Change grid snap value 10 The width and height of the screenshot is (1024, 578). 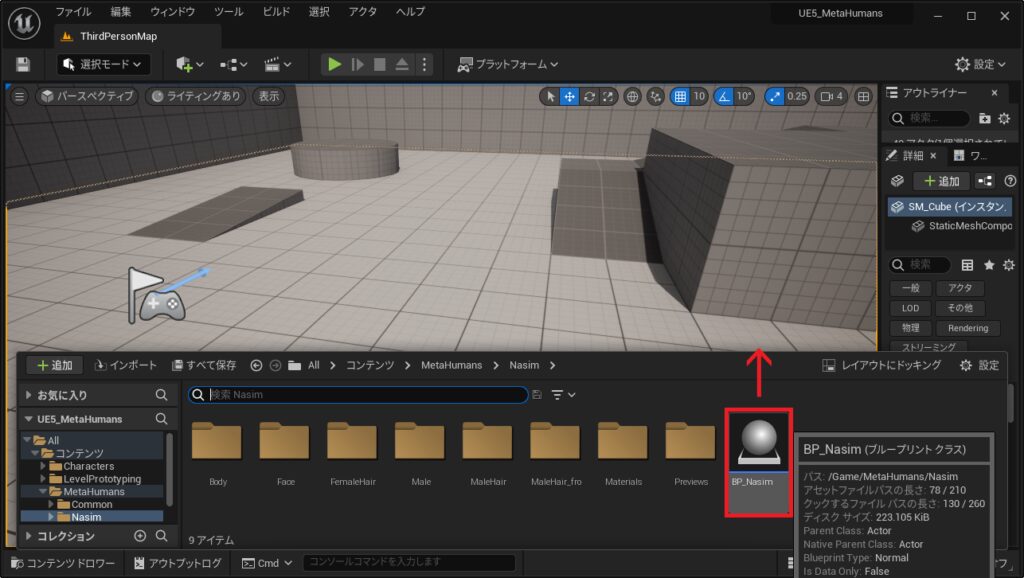coord(699,96)
